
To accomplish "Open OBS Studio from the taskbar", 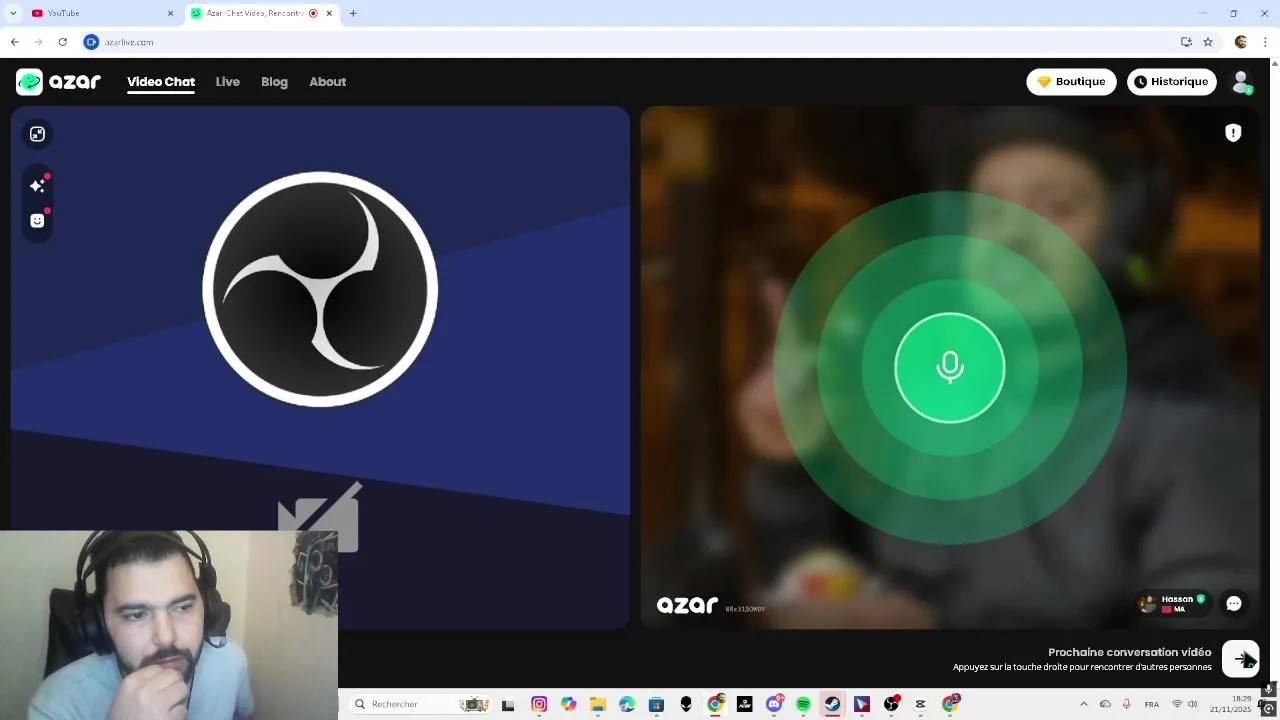I will (891, 705).
